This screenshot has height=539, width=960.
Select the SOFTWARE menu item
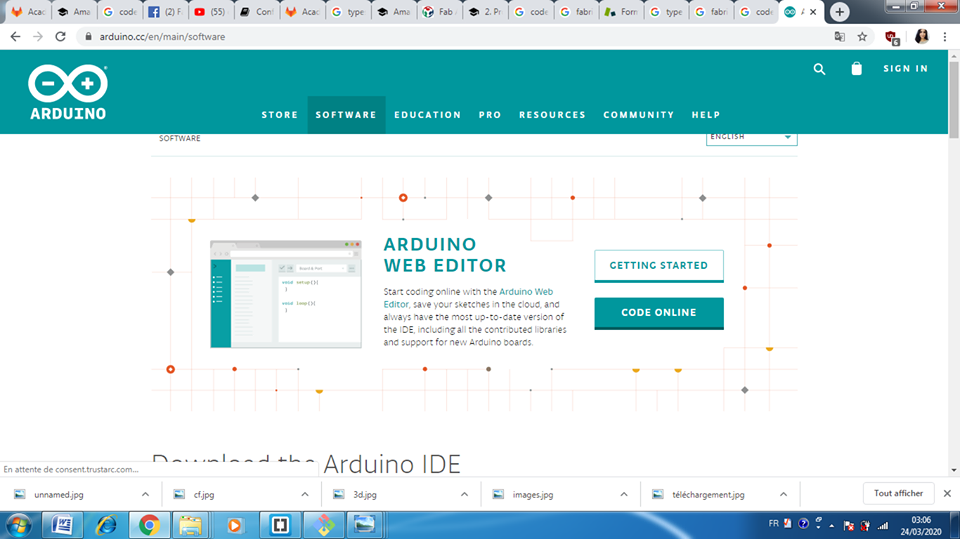[346, 115]
